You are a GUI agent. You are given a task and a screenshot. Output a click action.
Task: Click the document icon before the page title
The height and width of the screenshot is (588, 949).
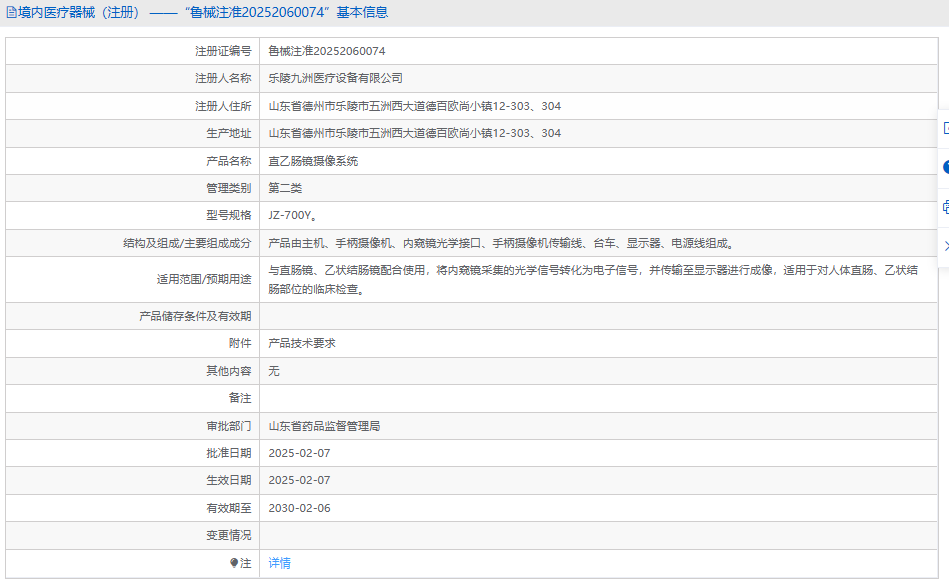point(11,12)
